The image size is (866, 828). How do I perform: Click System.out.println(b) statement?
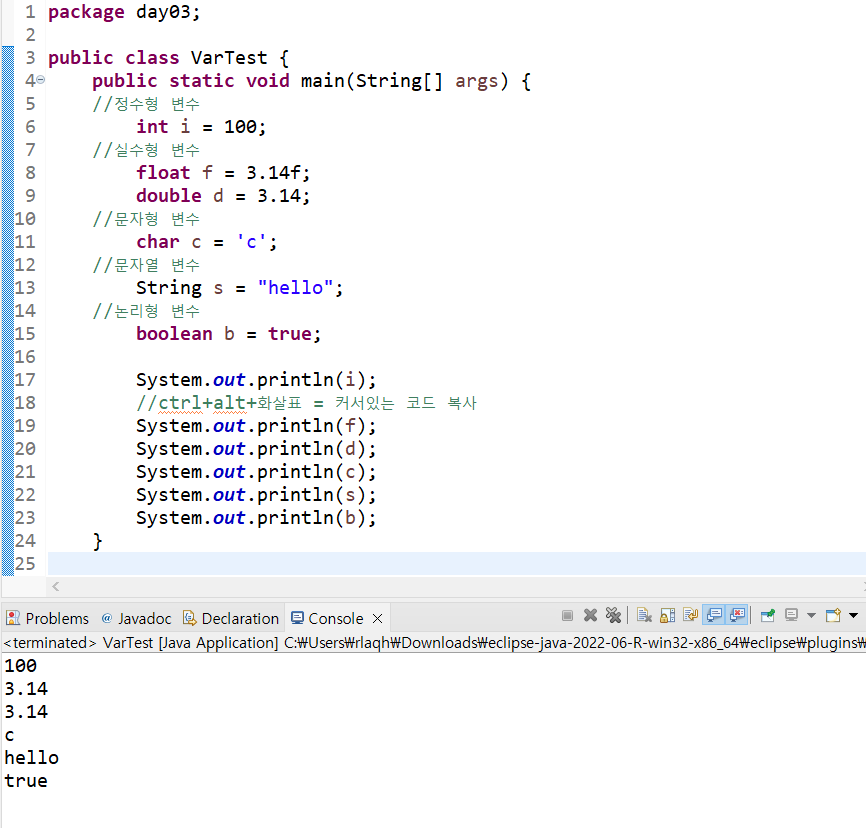point(256,518)
